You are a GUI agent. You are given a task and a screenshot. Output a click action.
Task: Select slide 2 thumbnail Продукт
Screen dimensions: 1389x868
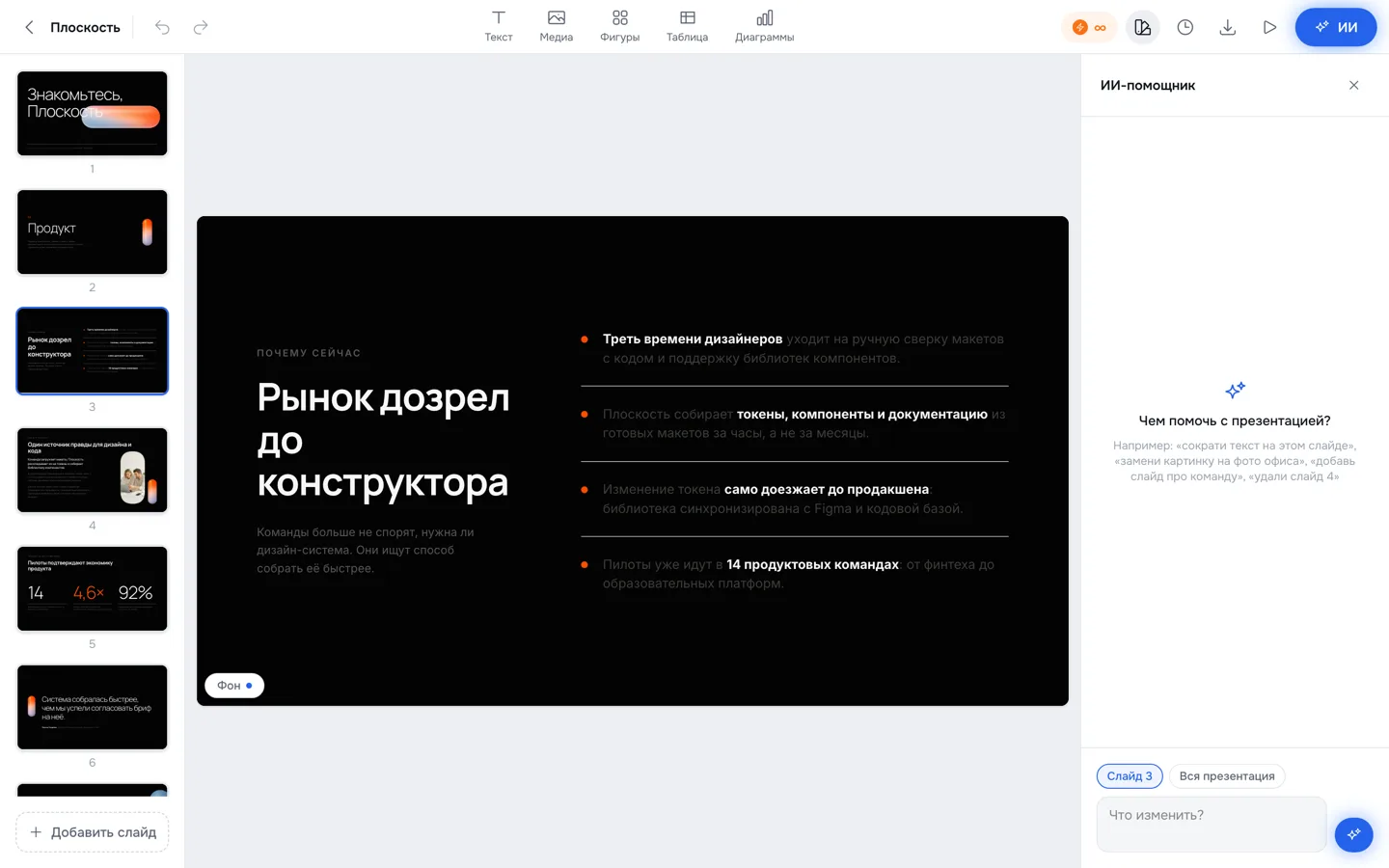click(x=93, y=232)
